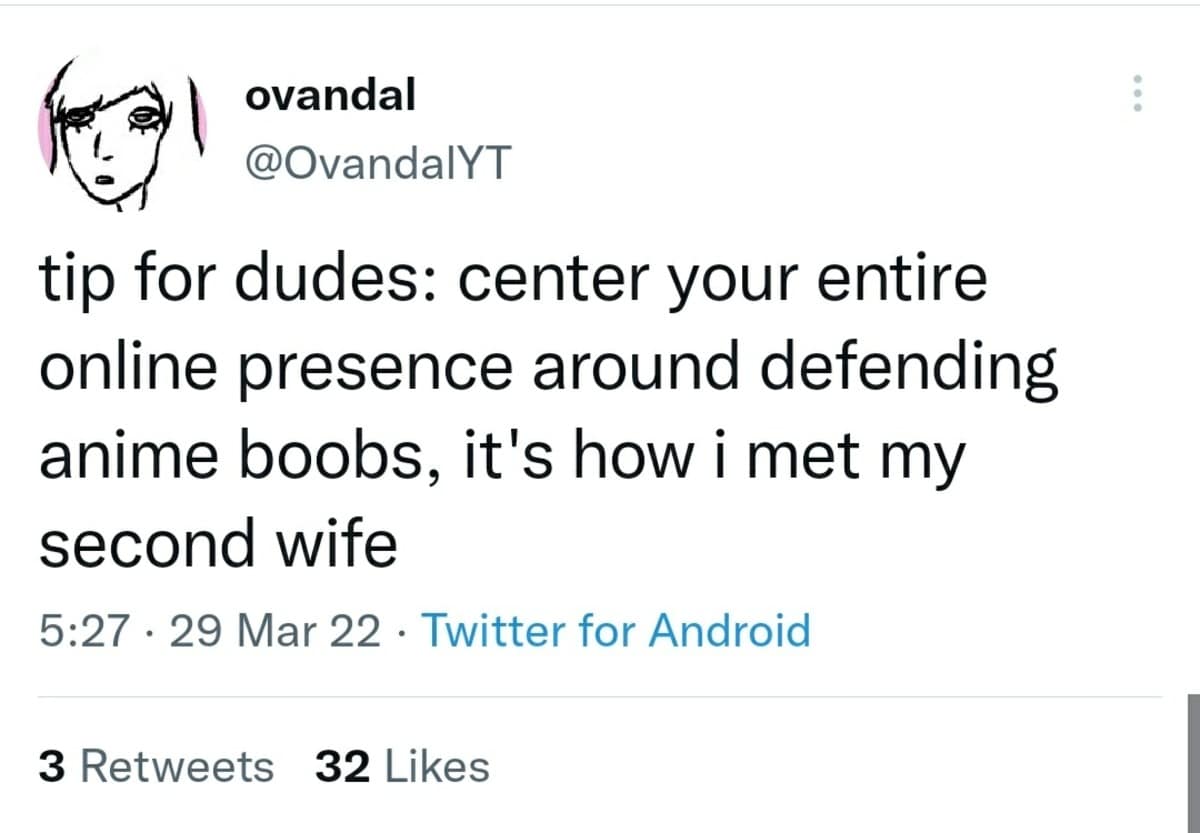The width and height of the screenshot is (1200, 833).
Task: Click the retweet count number 3
Action: [52, 767]
